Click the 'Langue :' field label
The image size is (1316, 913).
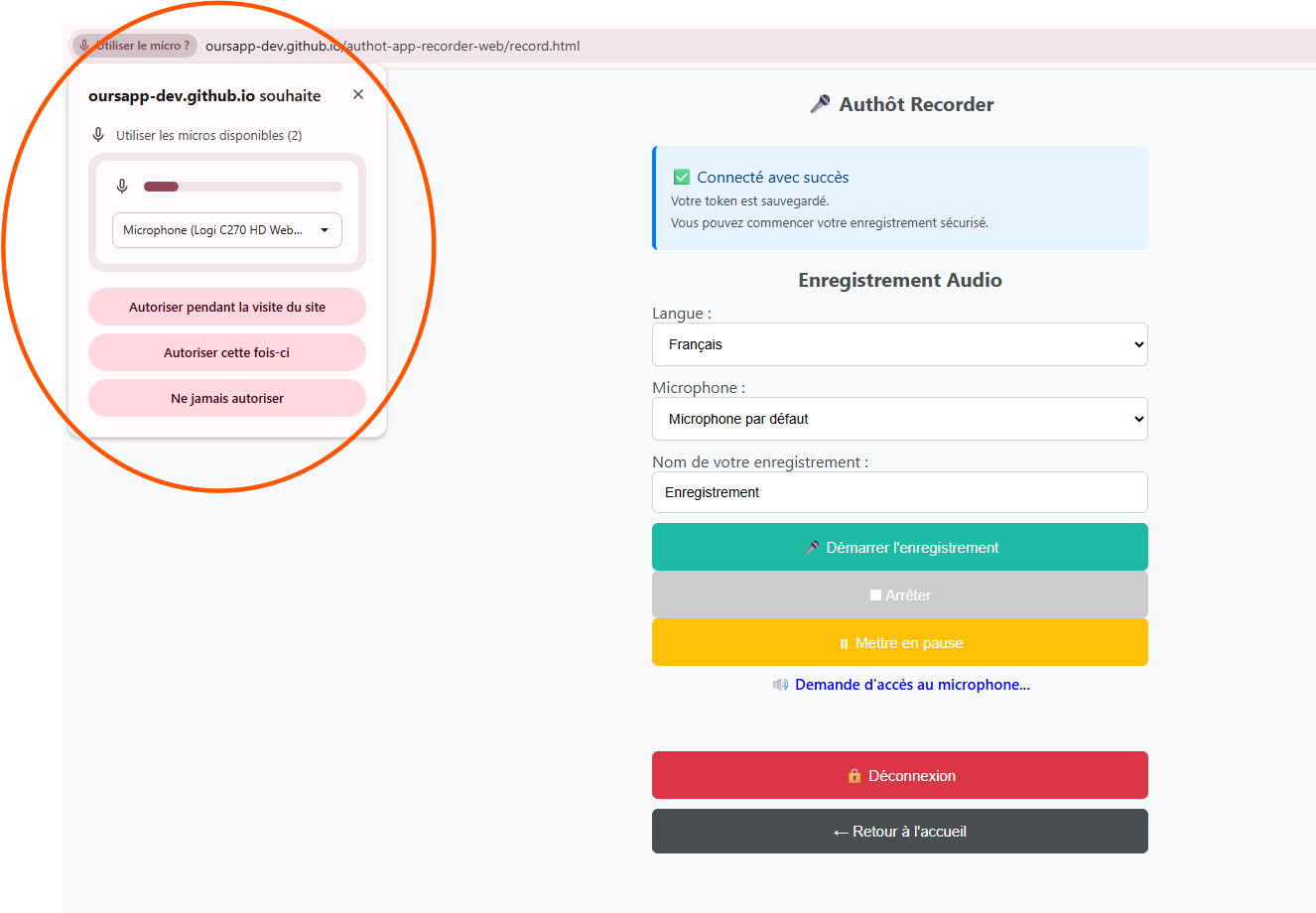pos(682,313)
